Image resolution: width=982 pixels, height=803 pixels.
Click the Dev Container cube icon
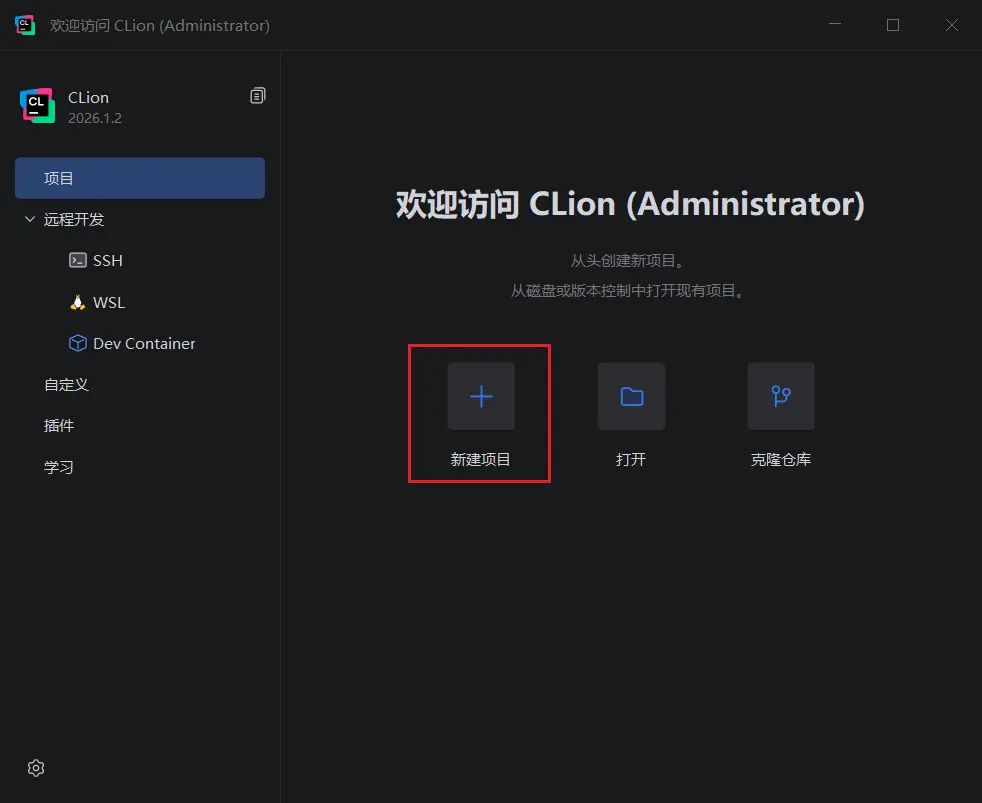pyautogui.click(x=78, y=343)
